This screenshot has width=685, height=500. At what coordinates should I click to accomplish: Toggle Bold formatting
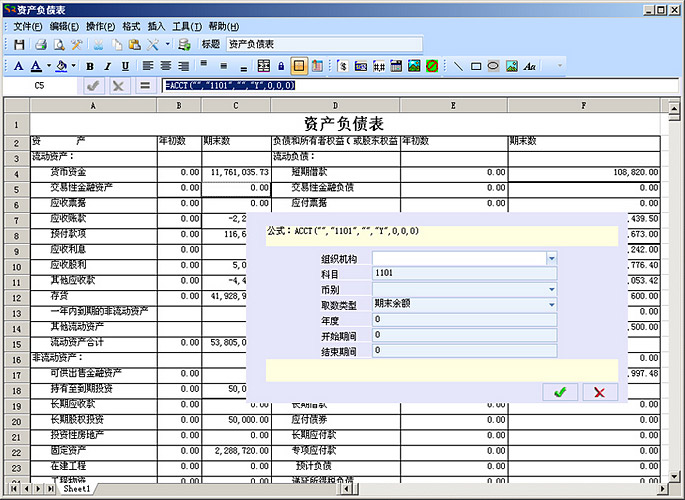pyautogui.click(x=89, y=66)
